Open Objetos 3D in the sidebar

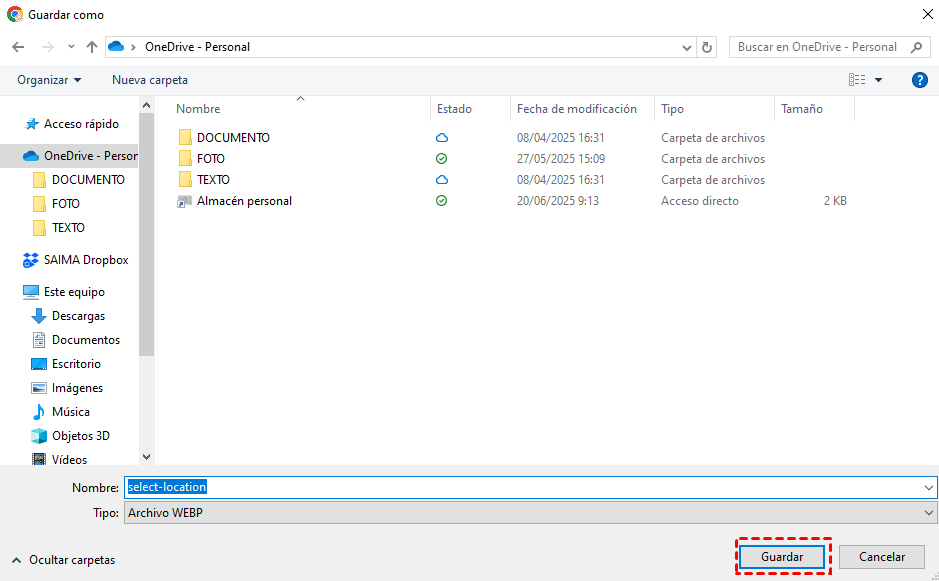click(81, 435)
